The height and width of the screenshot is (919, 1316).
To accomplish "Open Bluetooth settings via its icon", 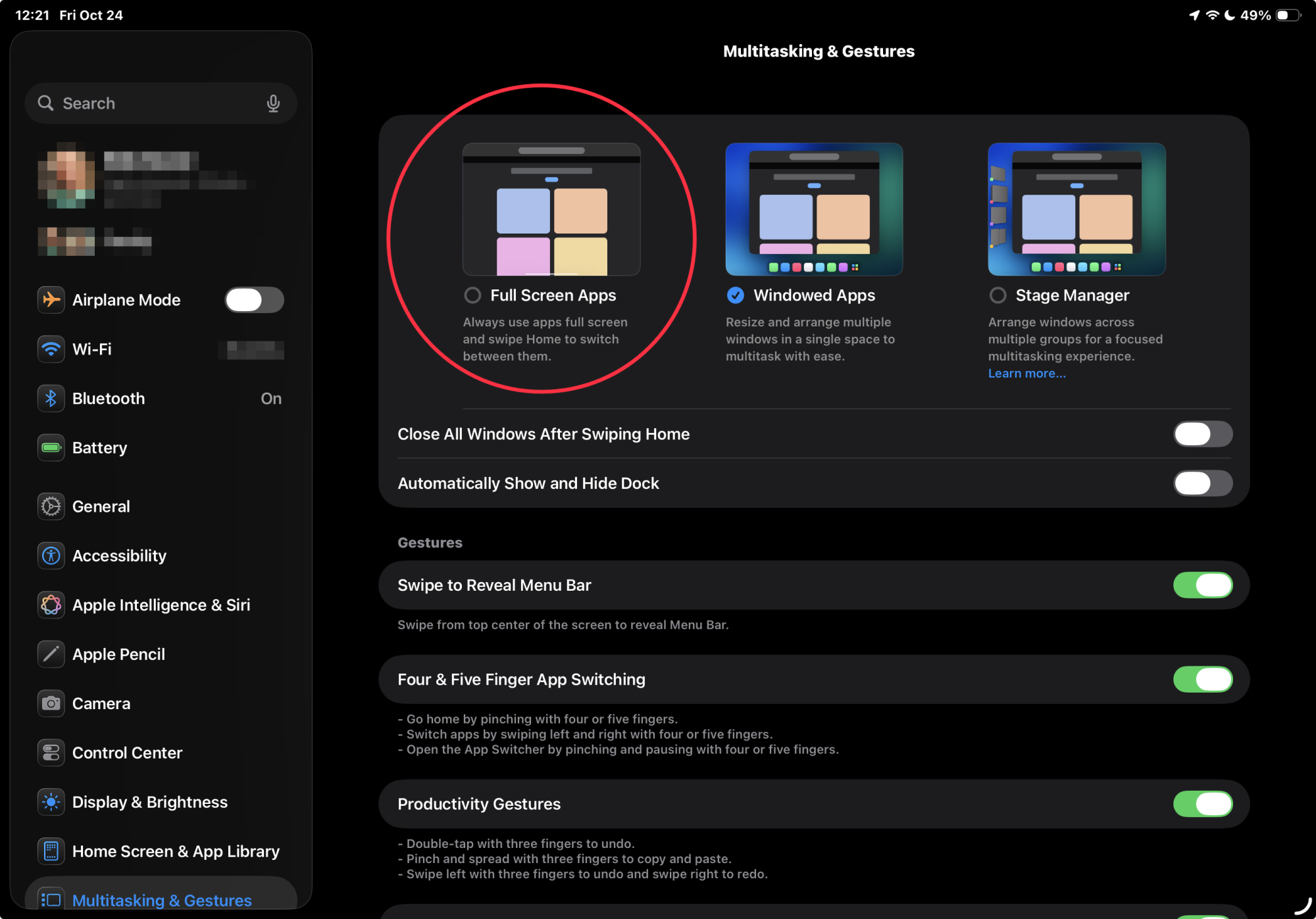I will point(51,399).
